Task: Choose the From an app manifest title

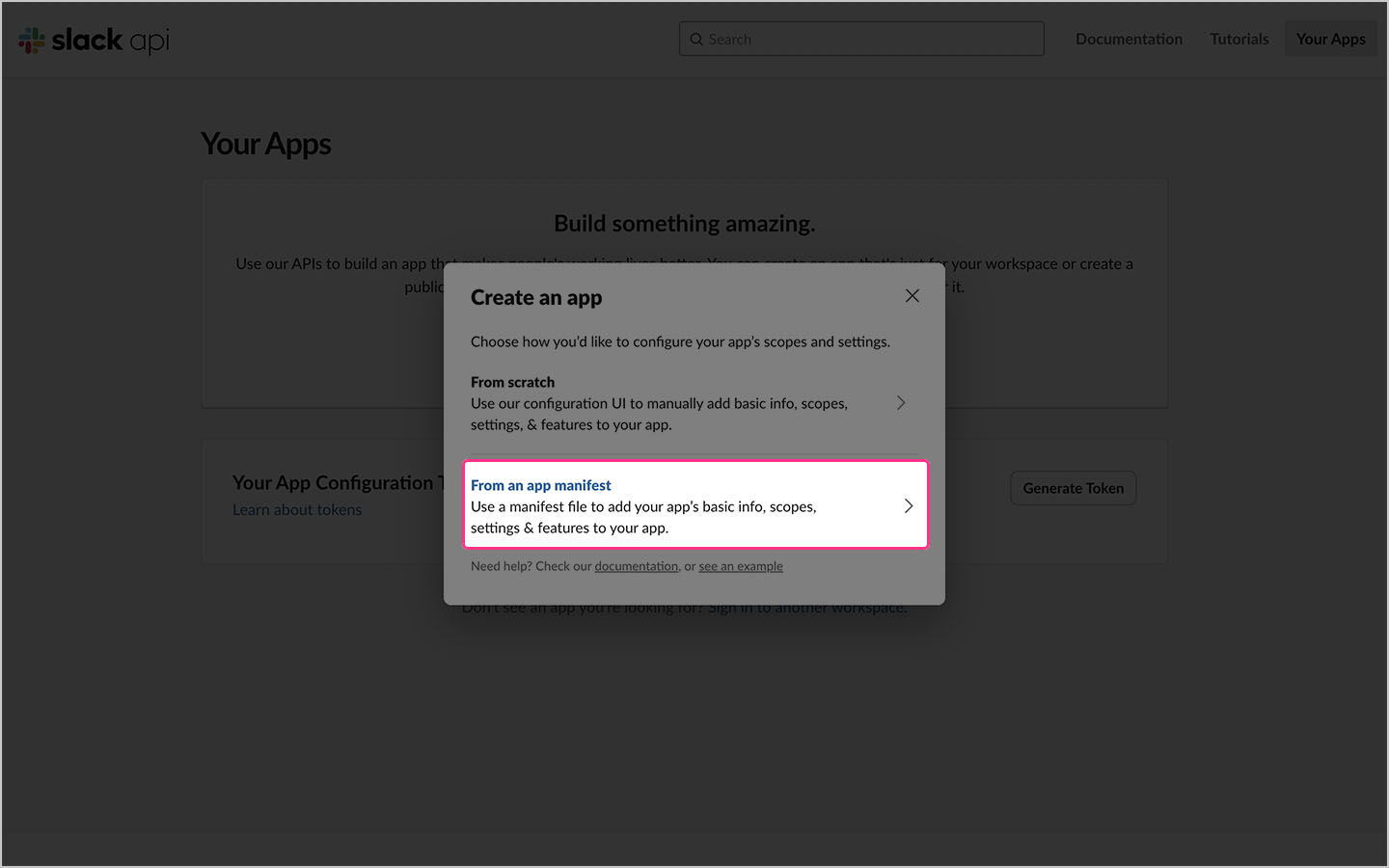Action: pyautogui.click(x=540, y=485)
